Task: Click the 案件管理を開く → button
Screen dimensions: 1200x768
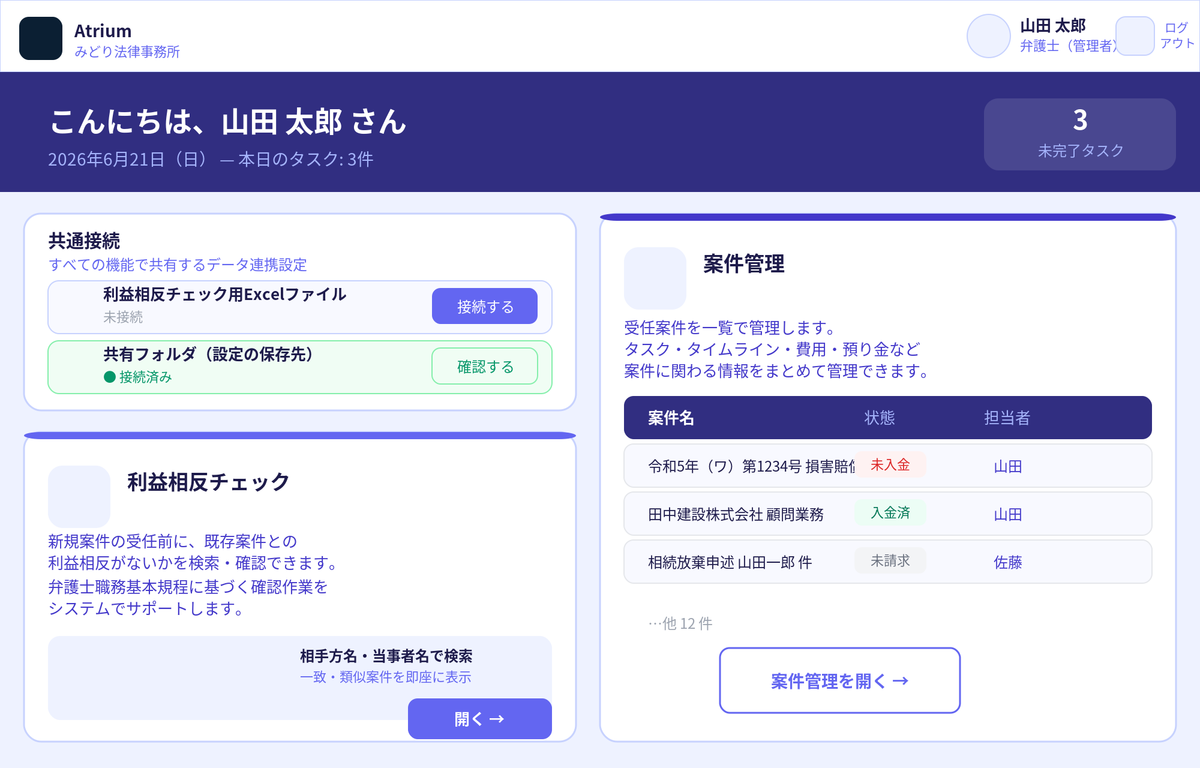Action: pos(840,680)
